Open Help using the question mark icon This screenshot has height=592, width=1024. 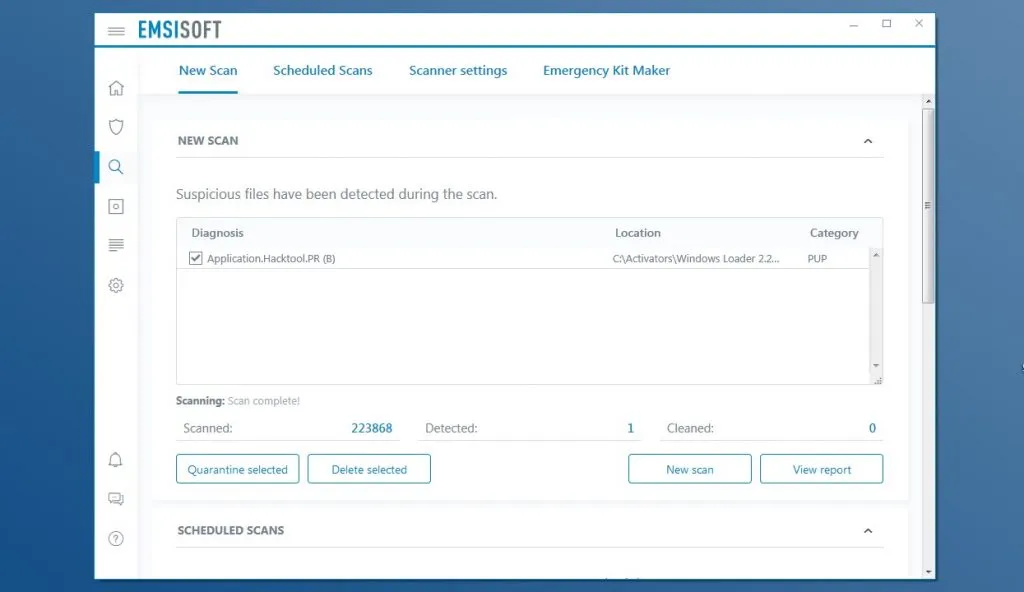point(115,538)
